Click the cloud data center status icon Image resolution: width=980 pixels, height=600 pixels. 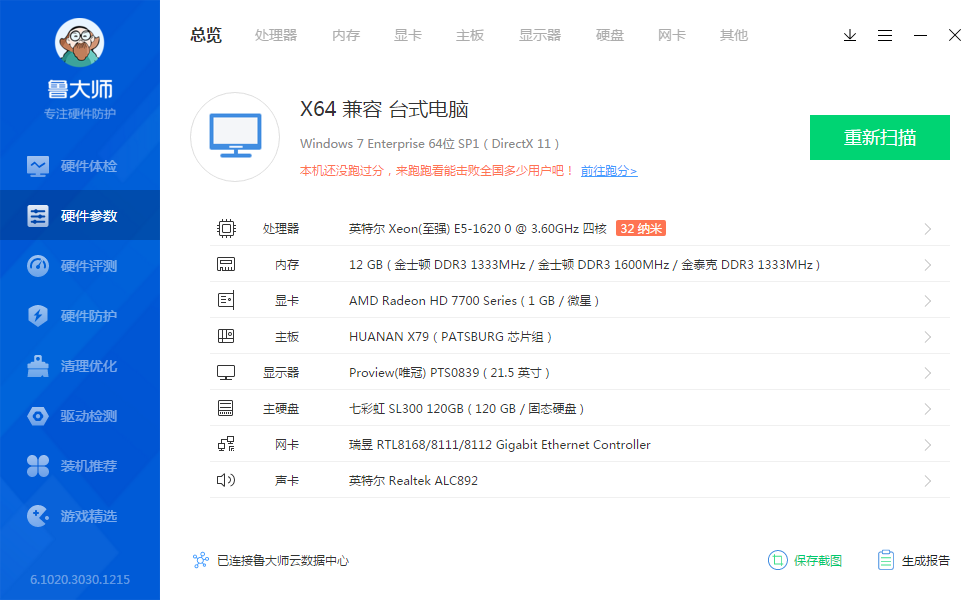coord(201,560)
